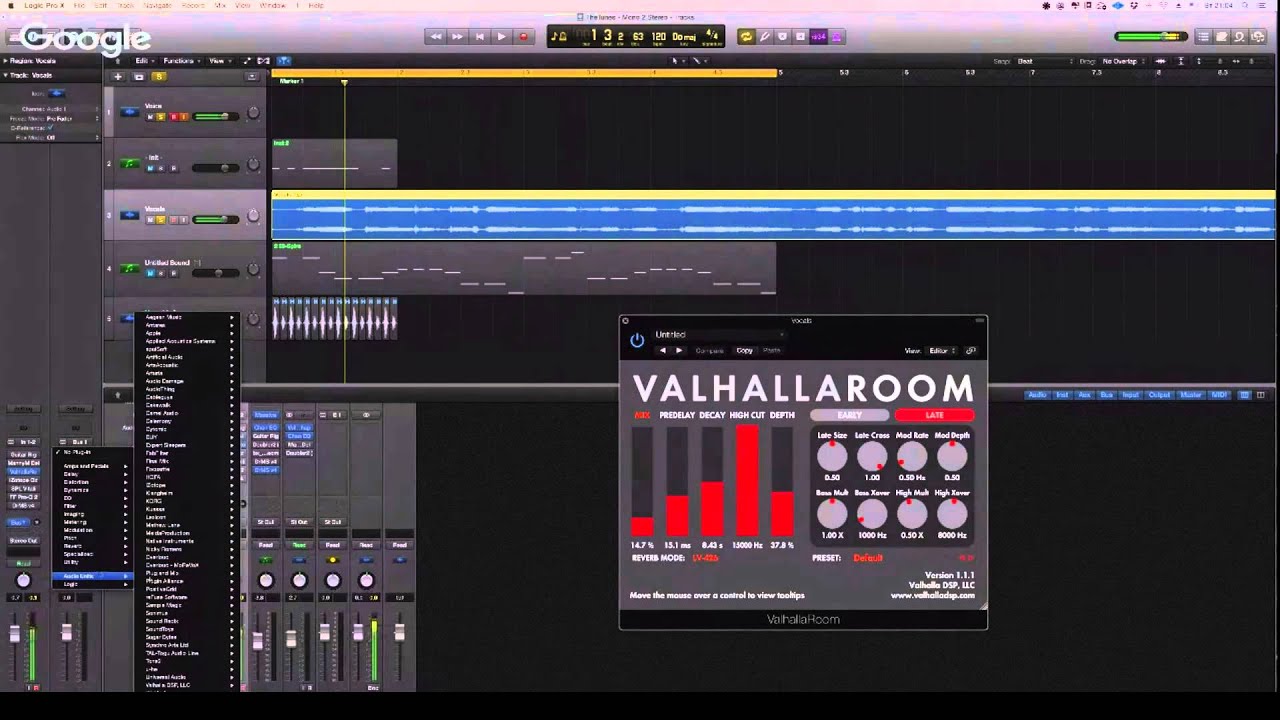Click the duplicate track button

coord(139,76)
